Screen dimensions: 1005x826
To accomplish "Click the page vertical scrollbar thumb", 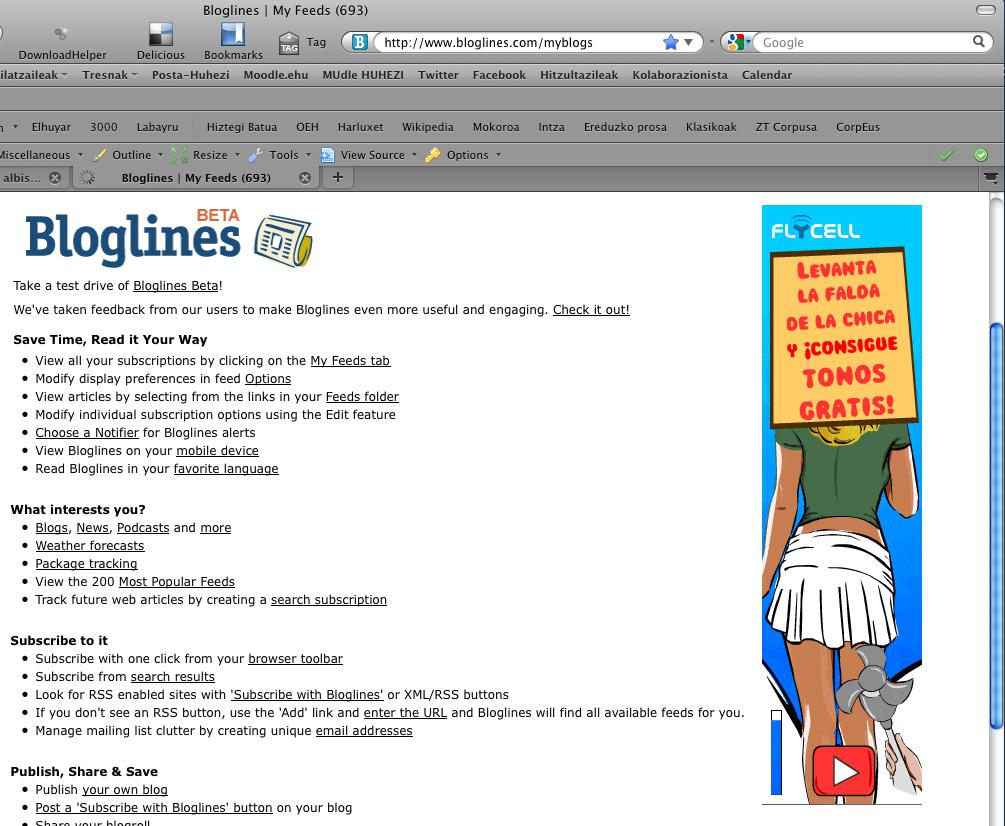I will click(997, 525).
